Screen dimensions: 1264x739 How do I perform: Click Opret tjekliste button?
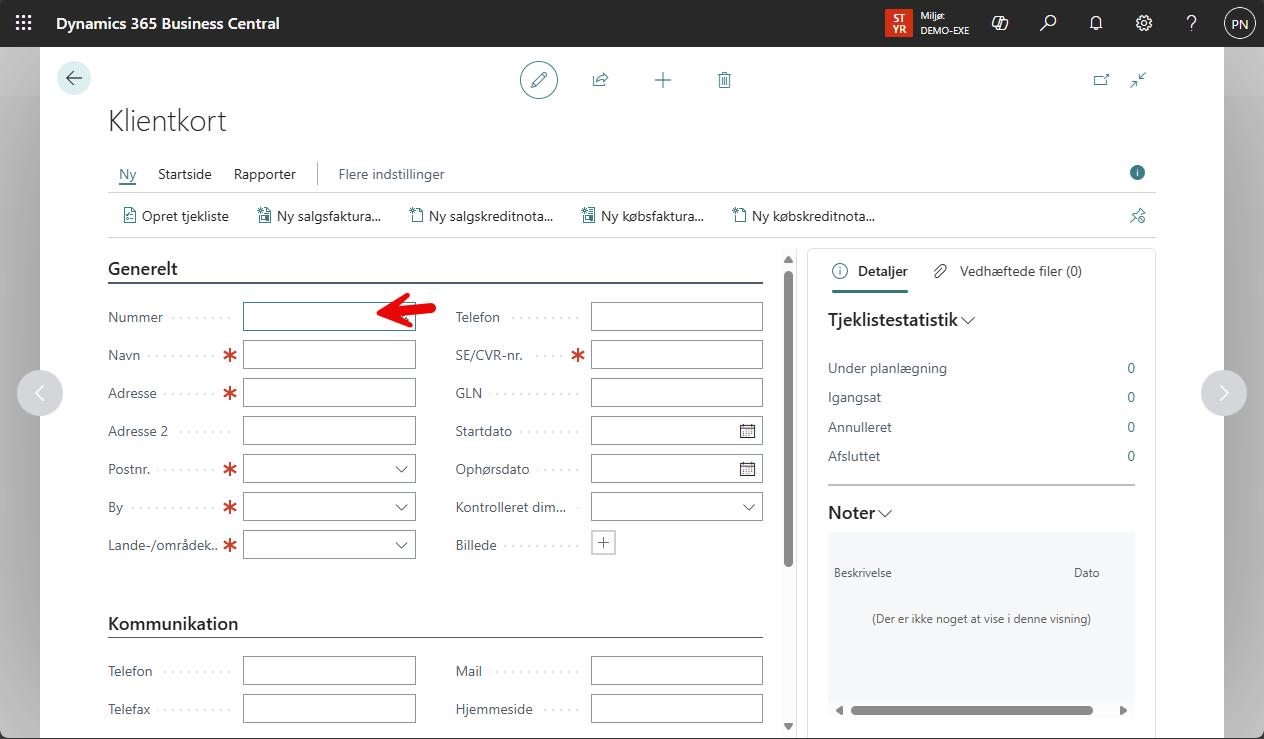[x=175, y=216]
